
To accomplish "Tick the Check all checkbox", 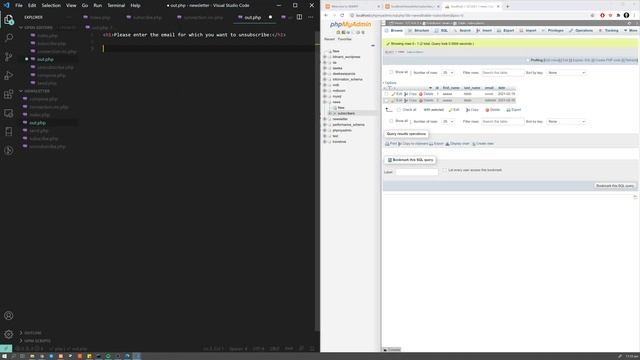I will click(399, 110).
